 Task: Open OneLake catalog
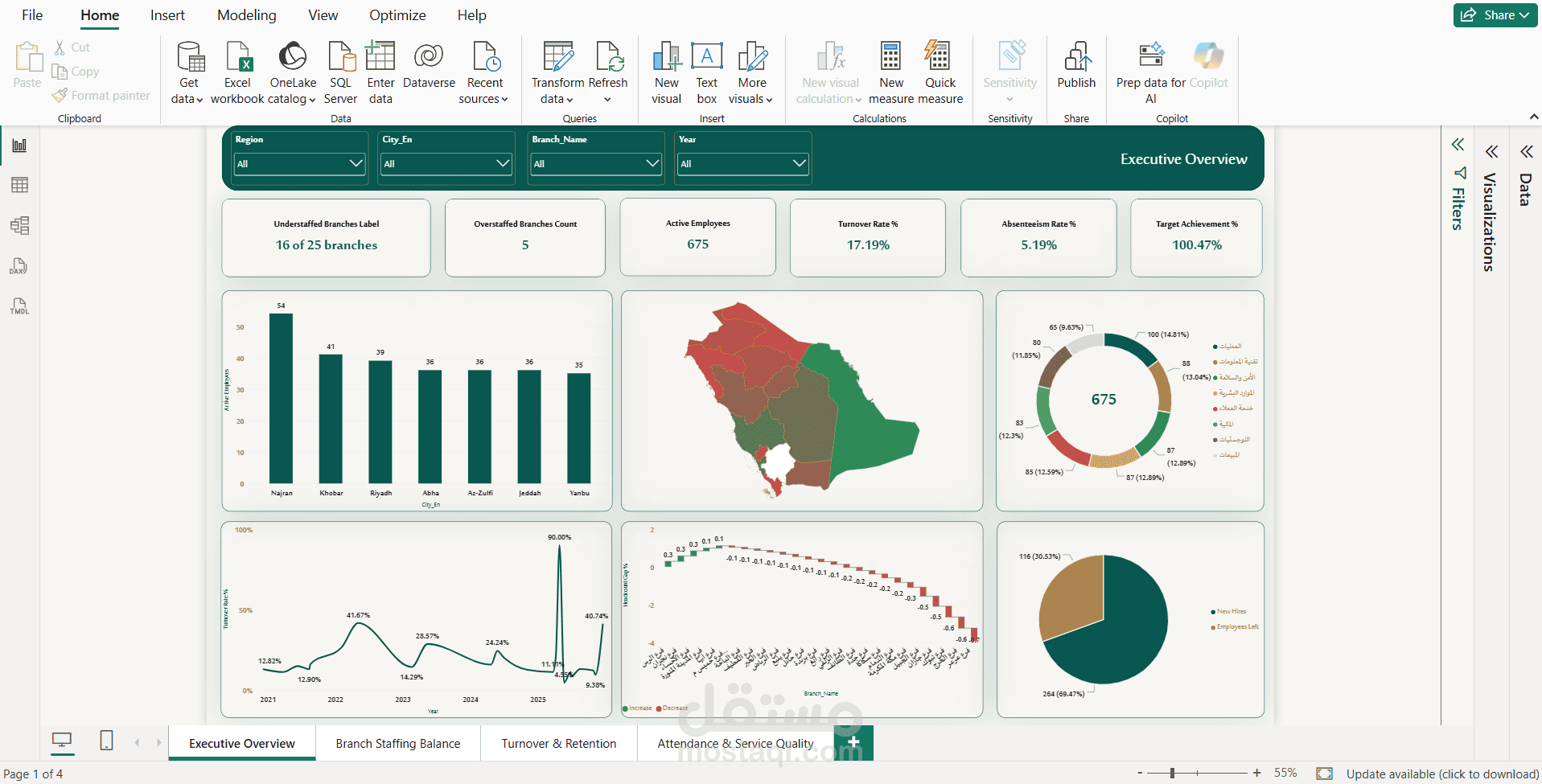pyautogui.click(x=293, y=73)
